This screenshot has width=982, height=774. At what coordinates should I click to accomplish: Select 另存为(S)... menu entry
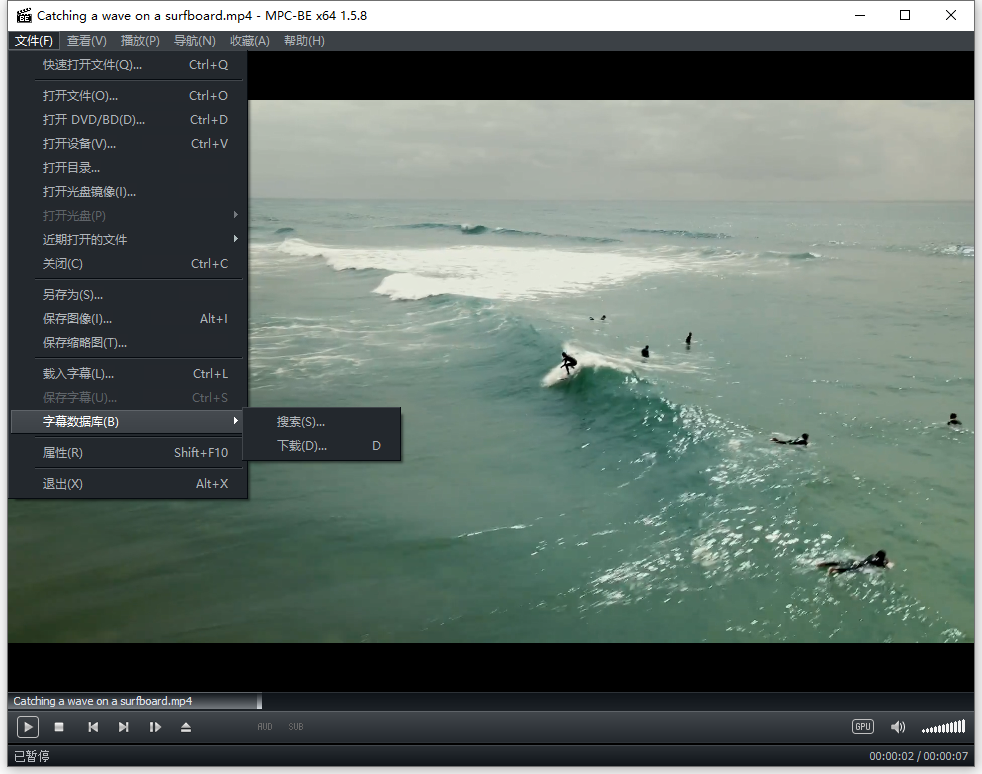pos(128,295)
